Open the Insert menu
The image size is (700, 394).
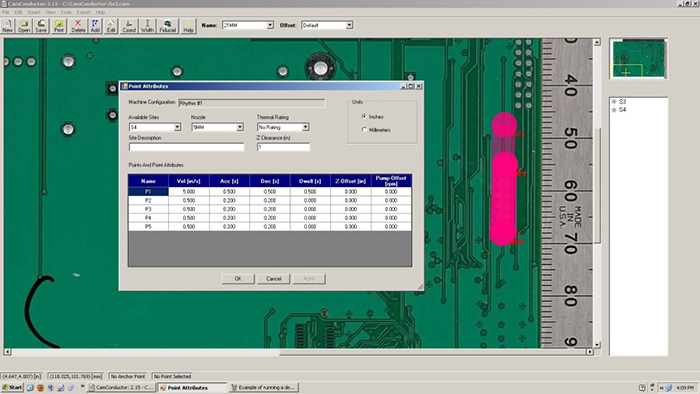pyautogui.click(x=34, y=12)
